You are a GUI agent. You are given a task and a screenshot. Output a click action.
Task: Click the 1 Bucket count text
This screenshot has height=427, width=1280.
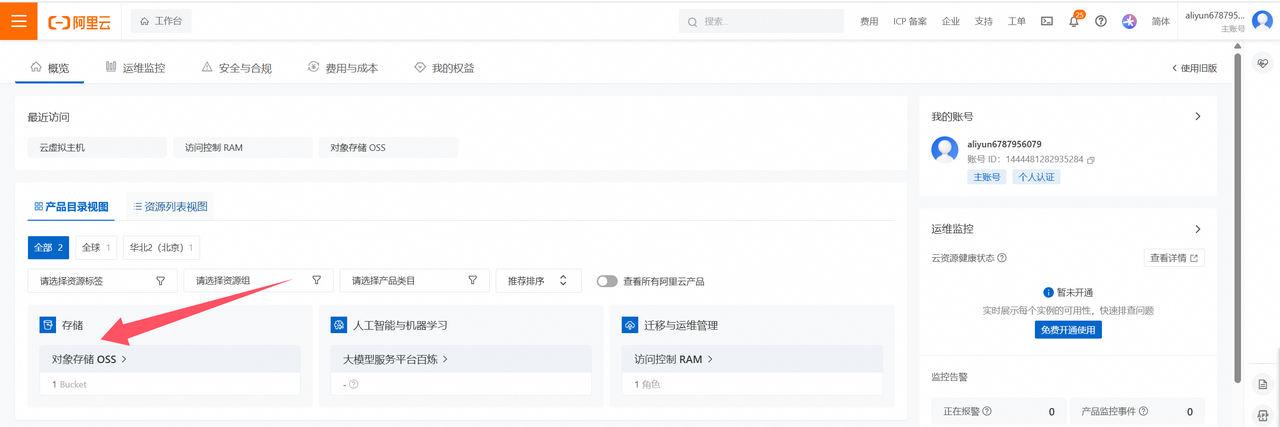click(70, 384)
